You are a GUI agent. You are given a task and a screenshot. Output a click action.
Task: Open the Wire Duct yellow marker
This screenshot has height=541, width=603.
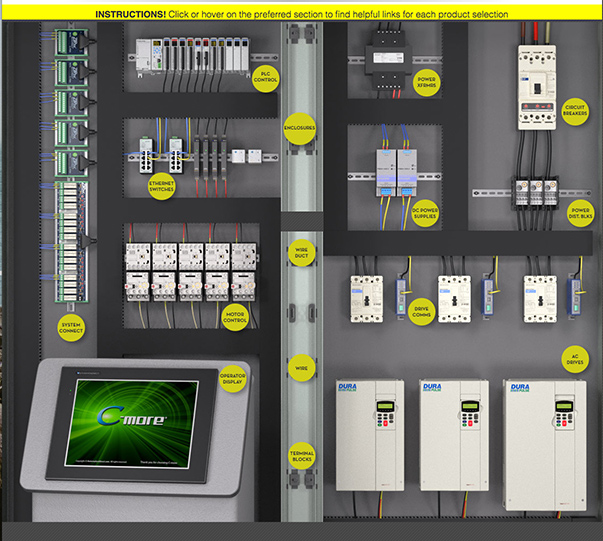tap(299, 250)
